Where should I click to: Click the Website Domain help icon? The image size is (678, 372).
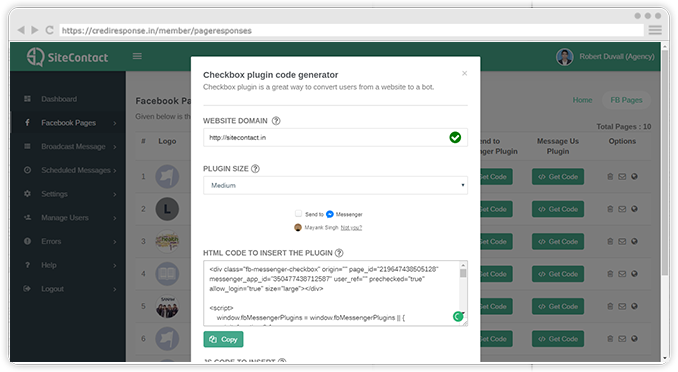pyautogui.click(x=276, y=121)
